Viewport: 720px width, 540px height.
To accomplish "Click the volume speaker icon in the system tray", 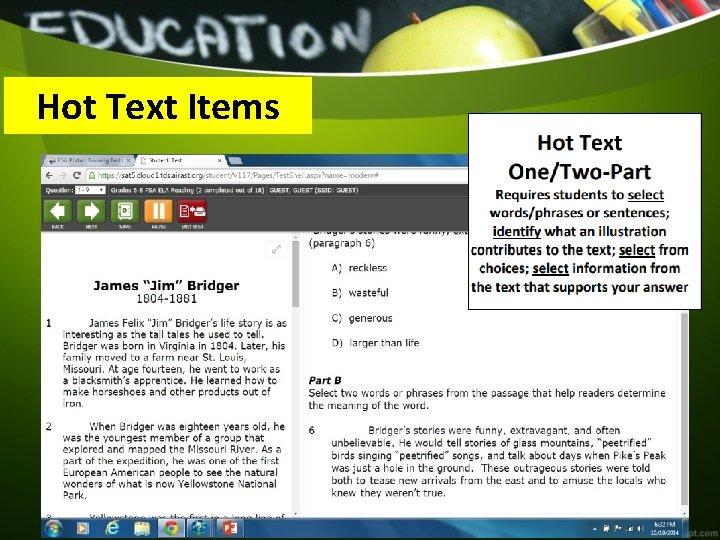I will click(641, 529).
